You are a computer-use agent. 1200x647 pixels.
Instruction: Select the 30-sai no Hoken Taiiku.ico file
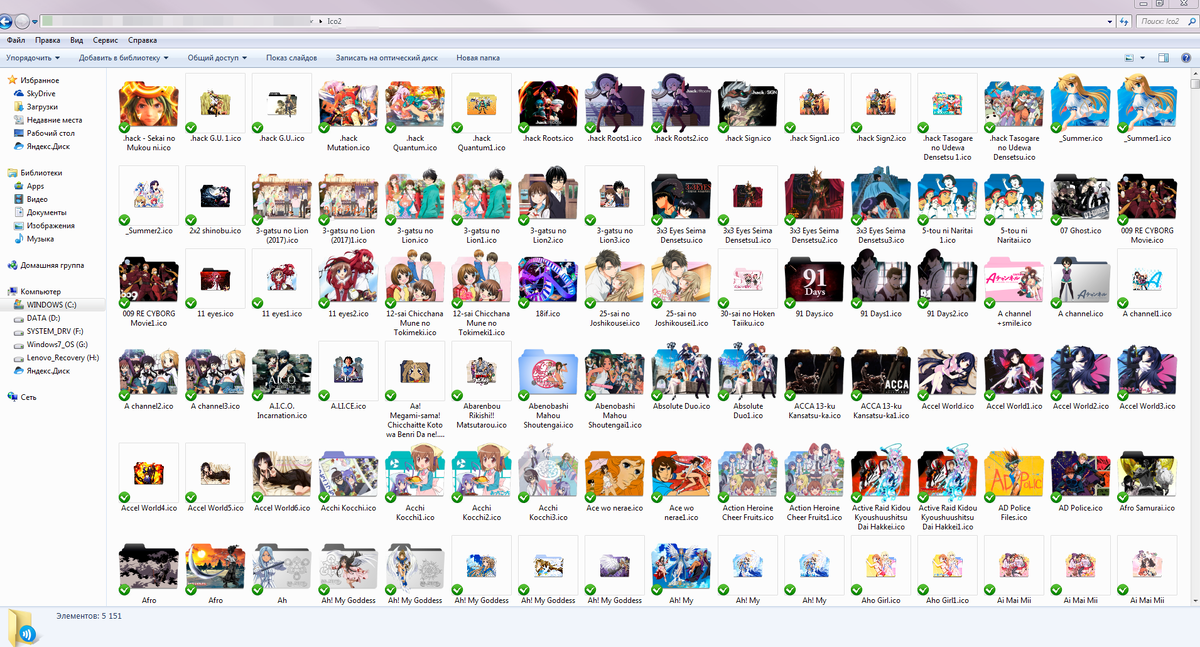[x=748, y=291]
